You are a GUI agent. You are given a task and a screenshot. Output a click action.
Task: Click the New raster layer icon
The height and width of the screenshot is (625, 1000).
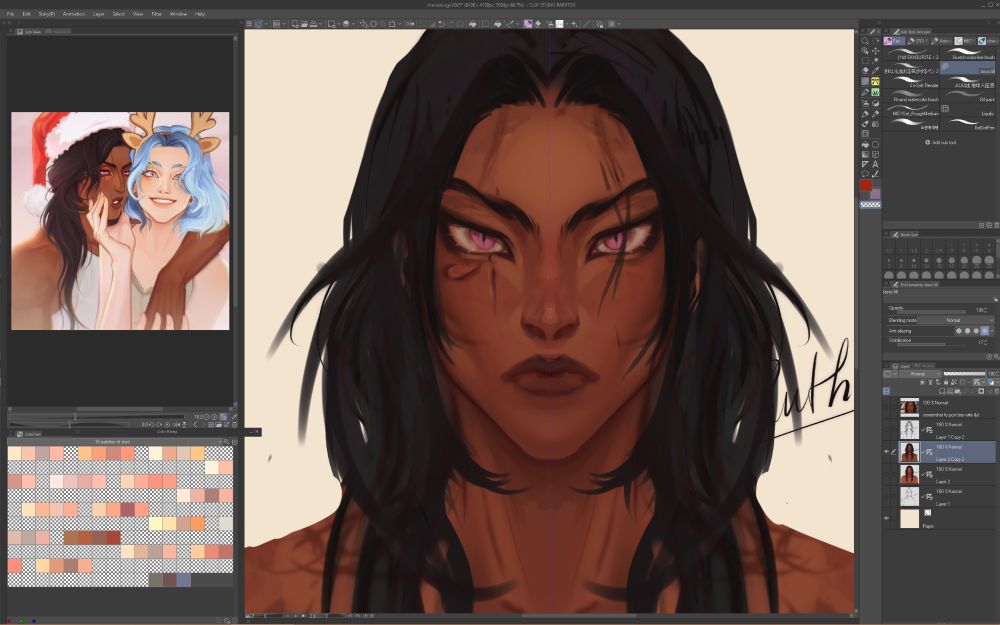pos(942,391)
